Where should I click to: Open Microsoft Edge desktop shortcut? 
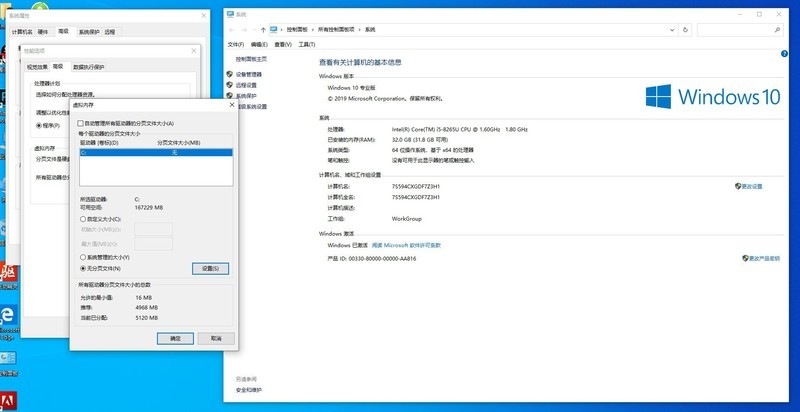tap(8, 322)
